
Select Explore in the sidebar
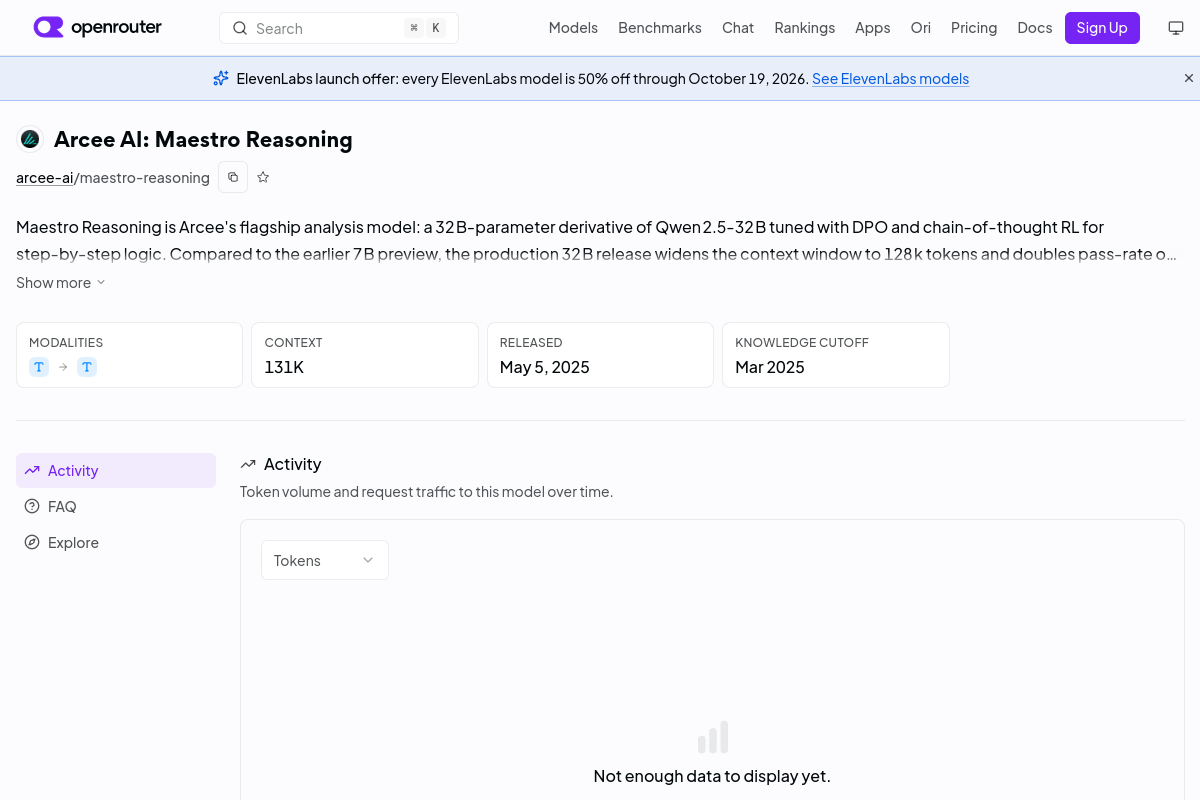click(x=116, y=542)
